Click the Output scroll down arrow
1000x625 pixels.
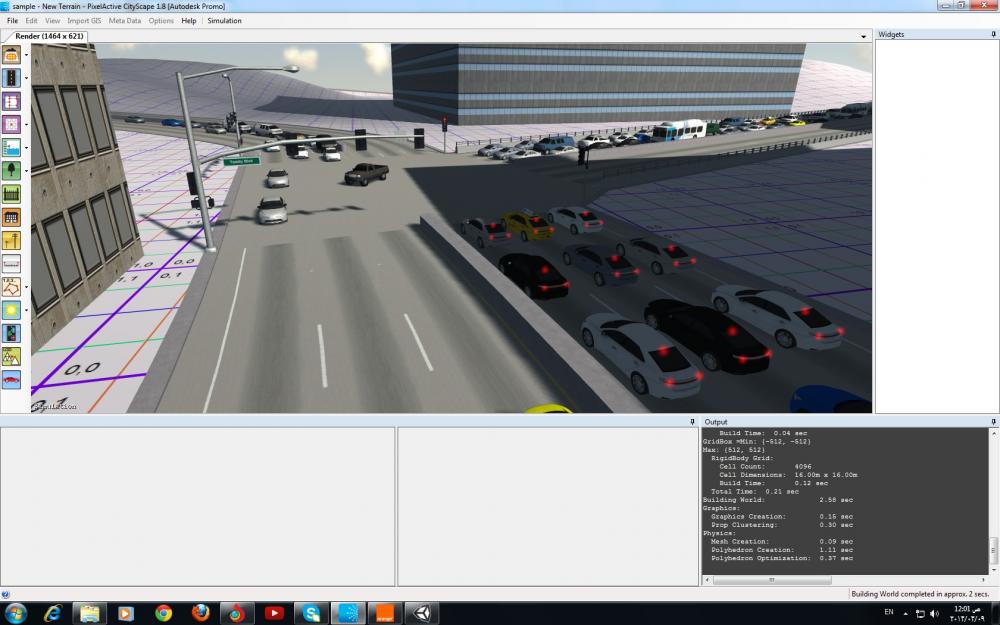(x=993, y=570)
